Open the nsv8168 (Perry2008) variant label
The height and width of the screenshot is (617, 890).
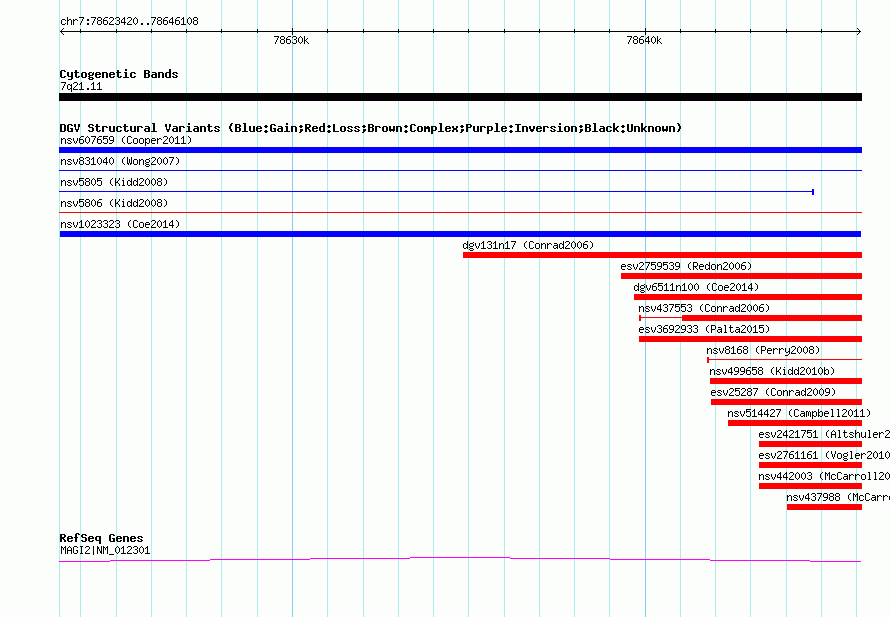pos(763,350)
